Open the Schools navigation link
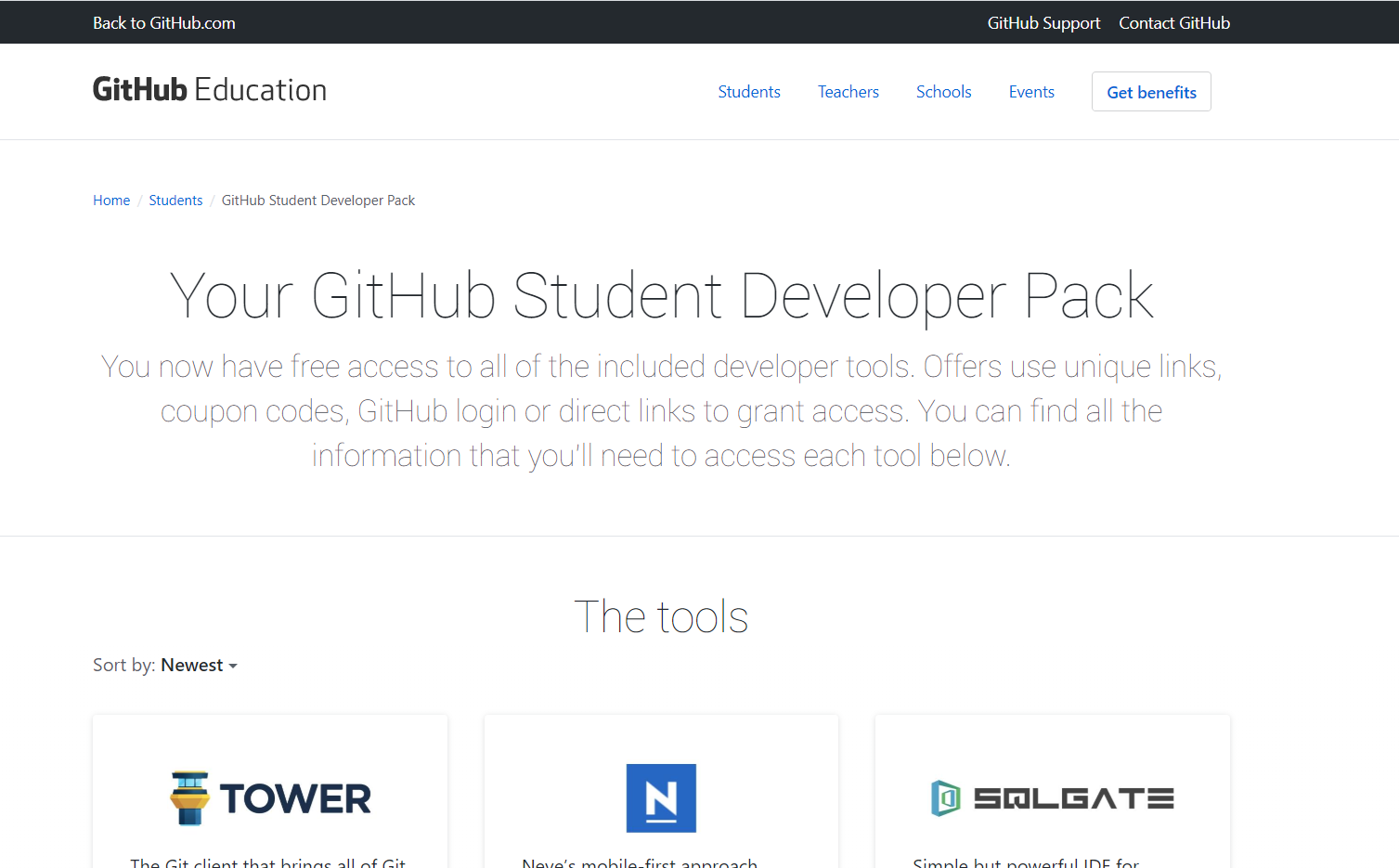This screenshot has width=1399, height=868. point(944,92)
